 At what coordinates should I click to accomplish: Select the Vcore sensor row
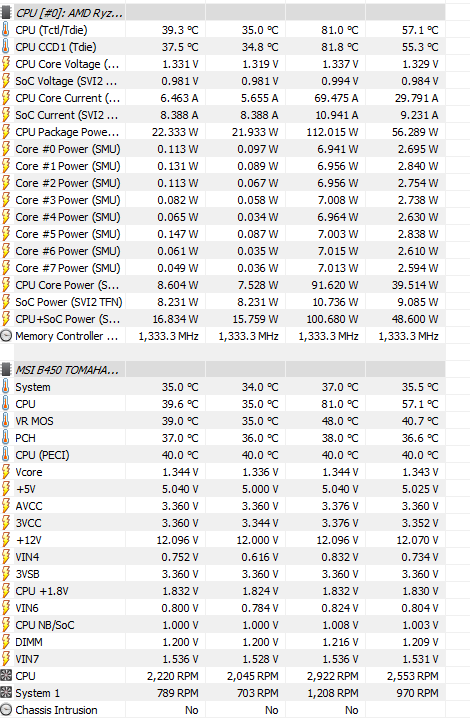tap(223, 472)
